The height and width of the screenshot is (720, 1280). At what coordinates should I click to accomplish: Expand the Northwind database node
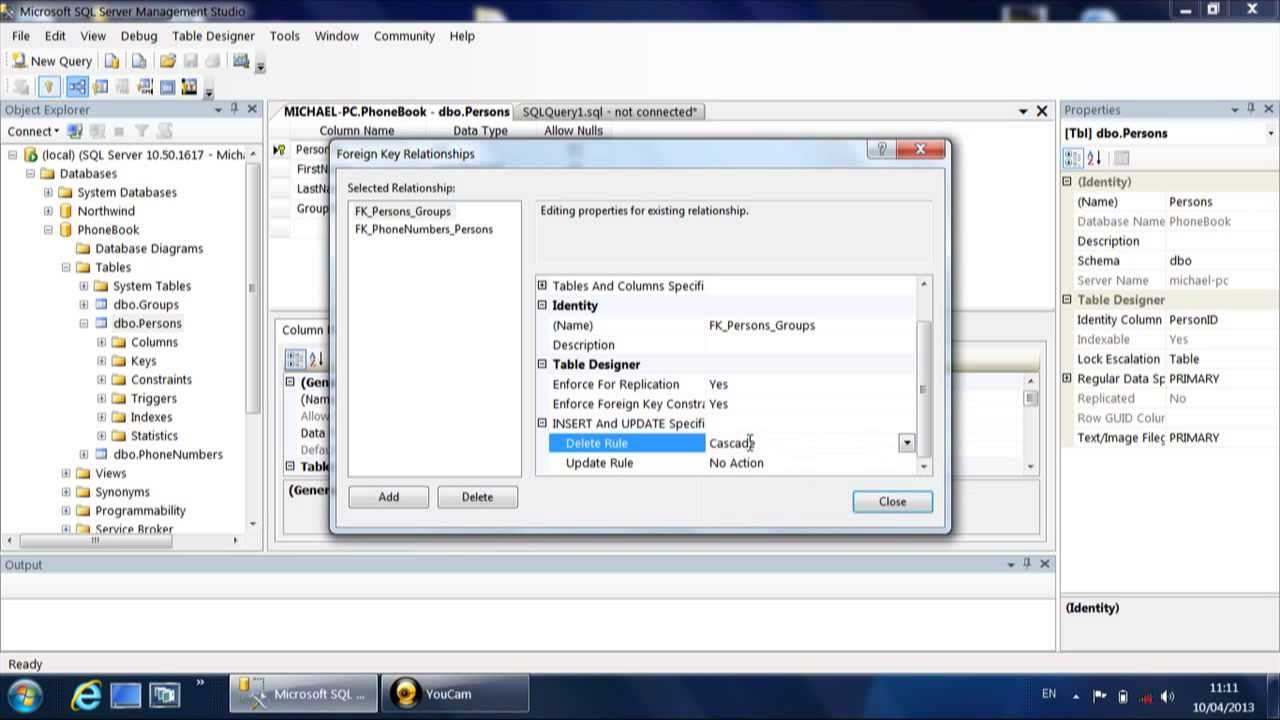48,211
